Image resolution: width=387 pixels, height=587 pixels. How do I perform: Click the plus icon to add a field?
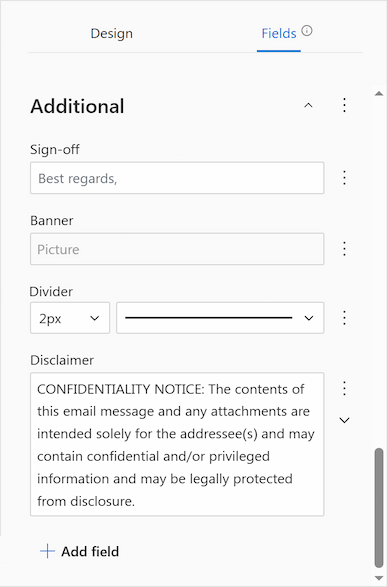pos(47,551)
